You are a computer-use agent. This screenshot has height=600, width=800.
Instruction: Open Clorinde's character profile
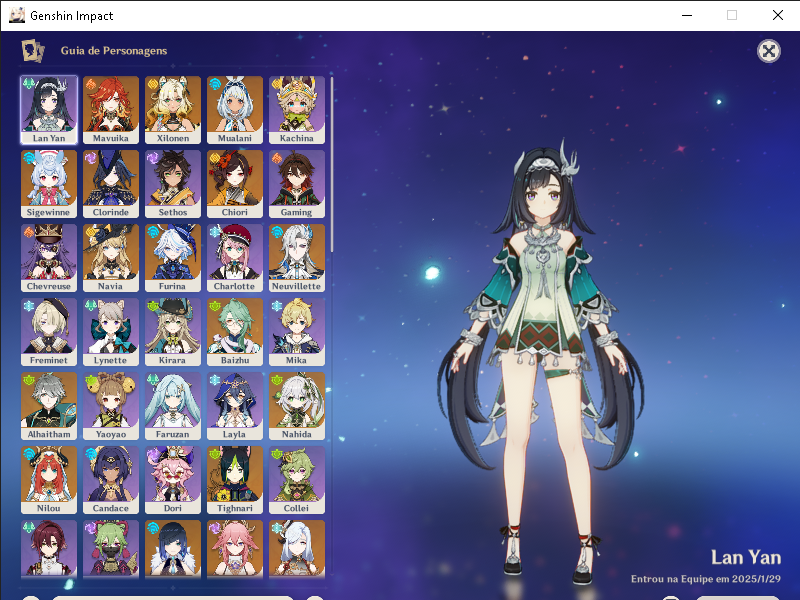[111, 183]
